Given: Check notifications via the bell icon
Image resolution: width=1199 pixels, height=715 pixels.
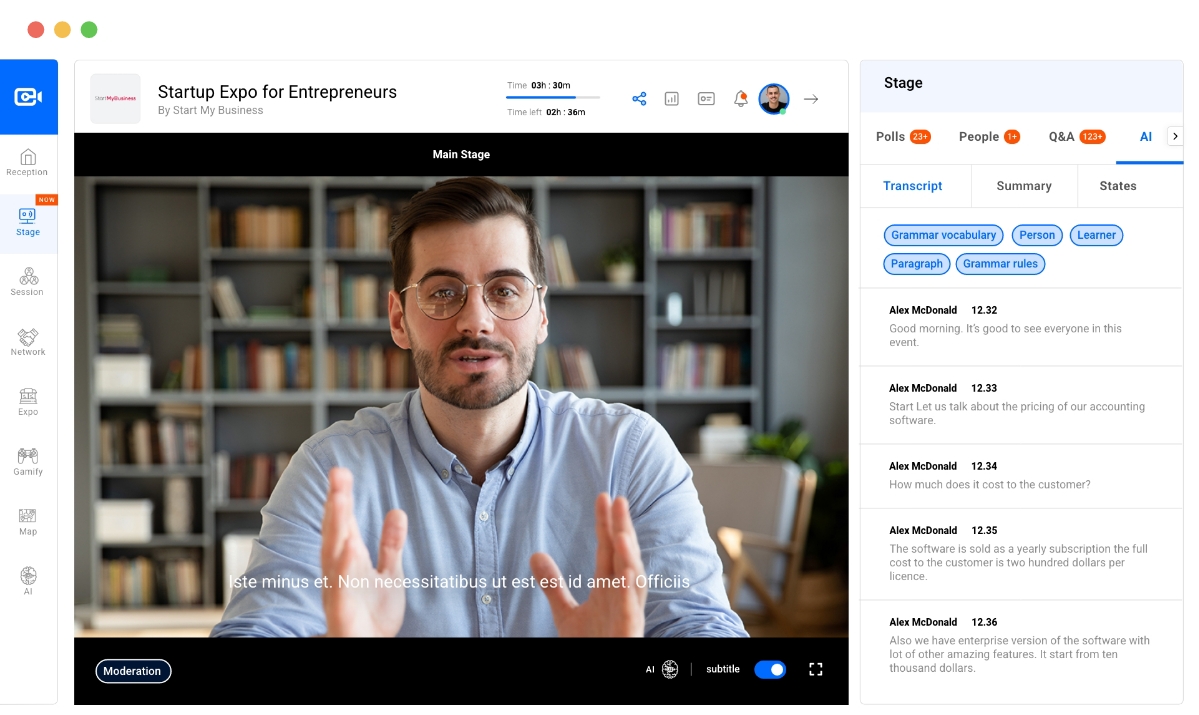Looking at the screenshot, I should [740, 98].
